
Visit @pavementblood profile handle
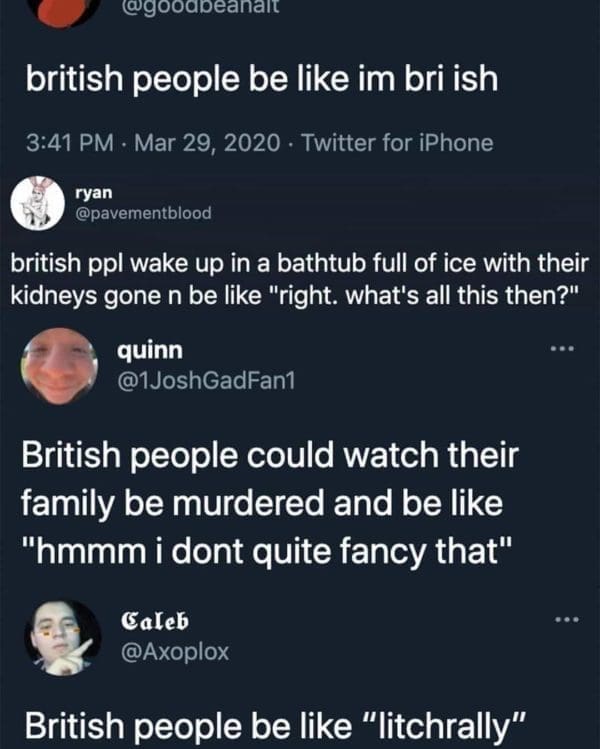tap(143, 213)
